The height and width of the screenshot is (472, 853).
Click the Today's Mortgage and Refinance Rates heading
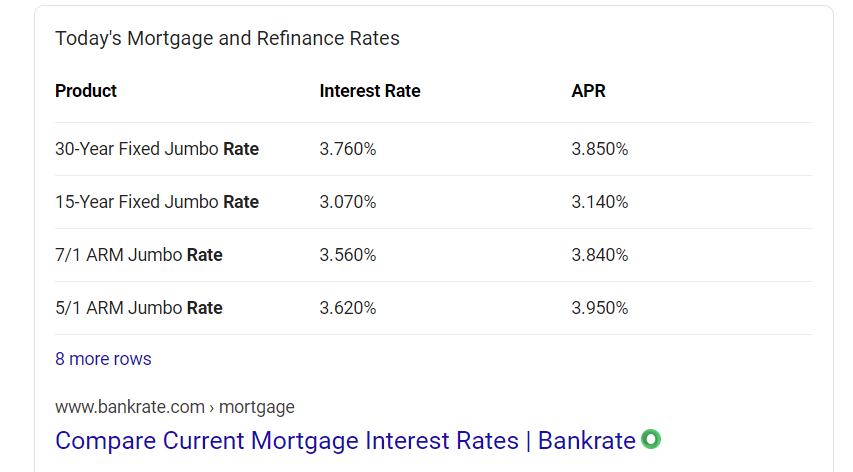[227, 39]
